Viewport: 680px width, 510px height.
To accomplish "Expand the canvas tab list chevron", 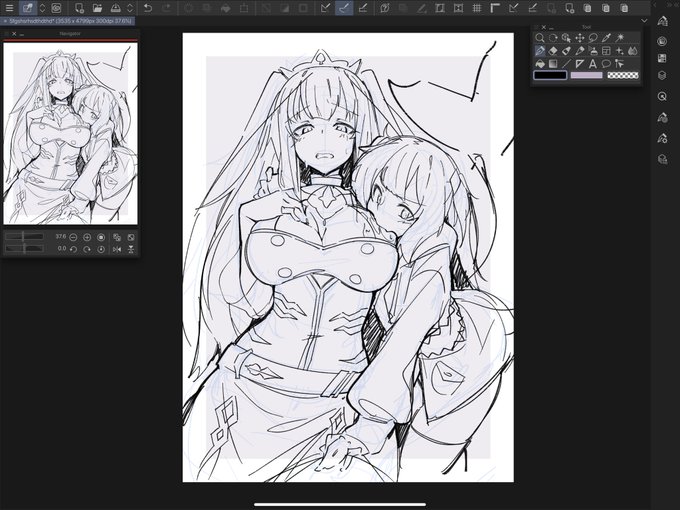I will [x=644, y=20].
